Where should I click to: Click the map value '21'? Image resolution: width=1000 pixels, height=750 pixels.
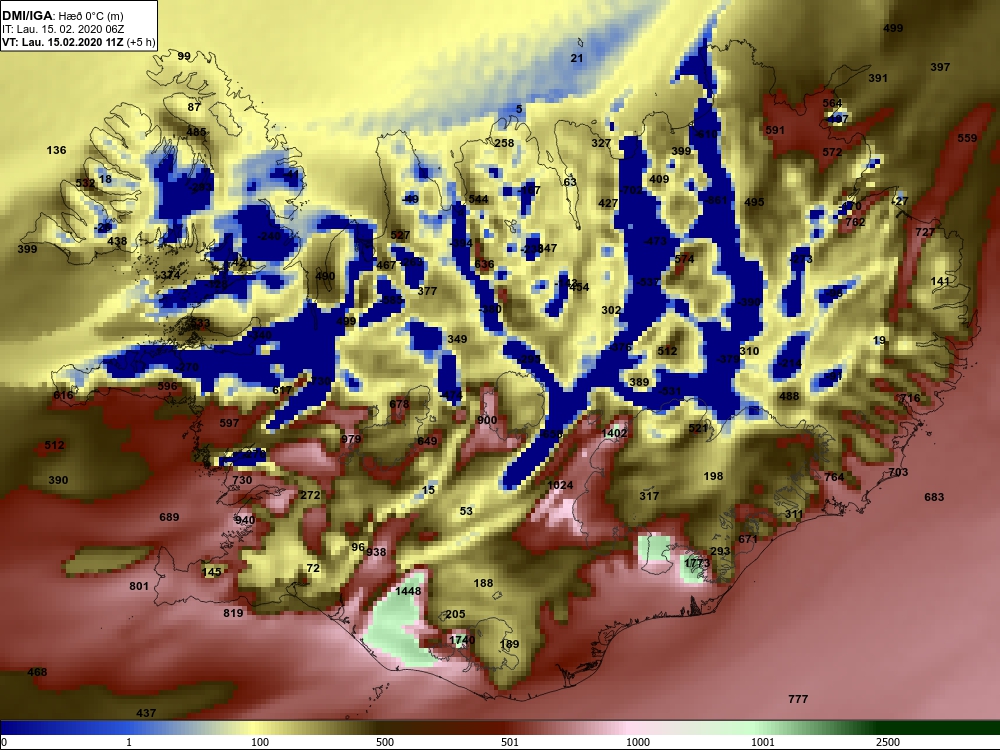(x=577, y=58)
